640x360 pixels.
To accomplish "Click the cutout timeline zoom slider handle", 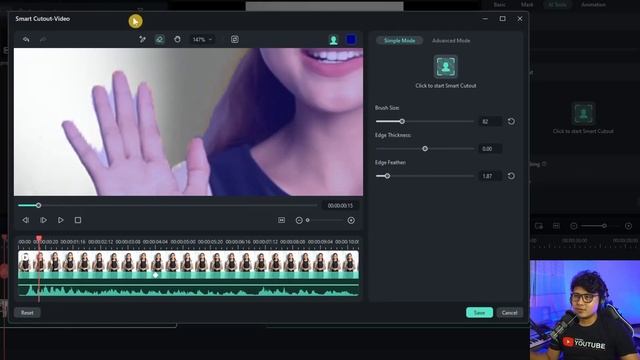I will click(308, 220).
